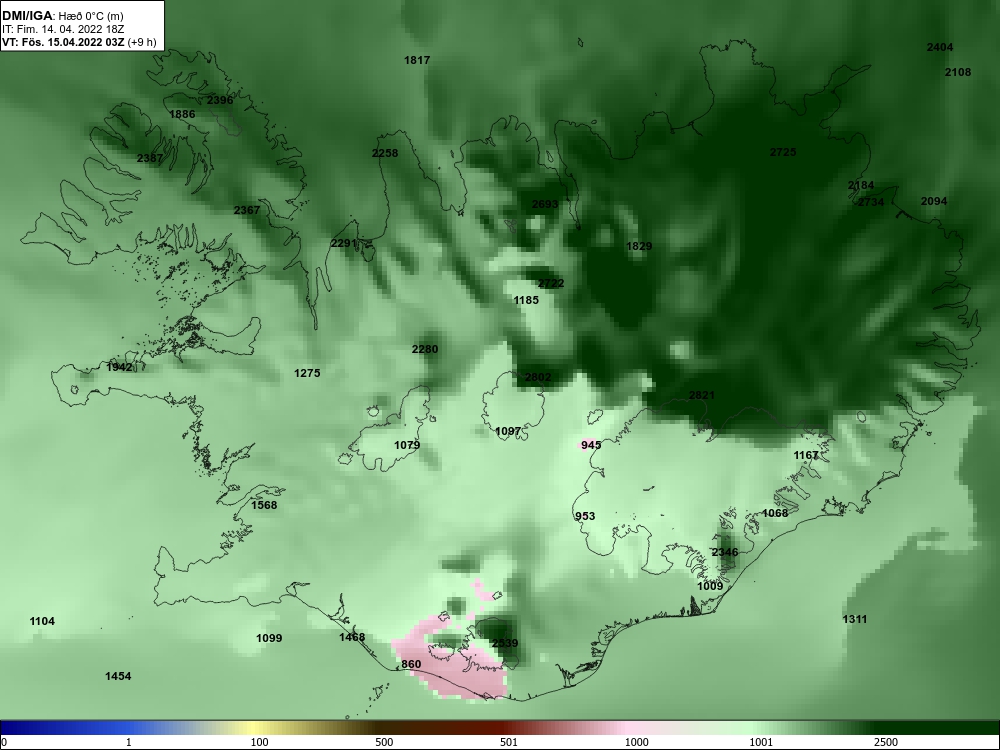The height and width of the screenshot is (750, 1000).
Task: Click the 1167 height label
Action: tap(806, 455)
